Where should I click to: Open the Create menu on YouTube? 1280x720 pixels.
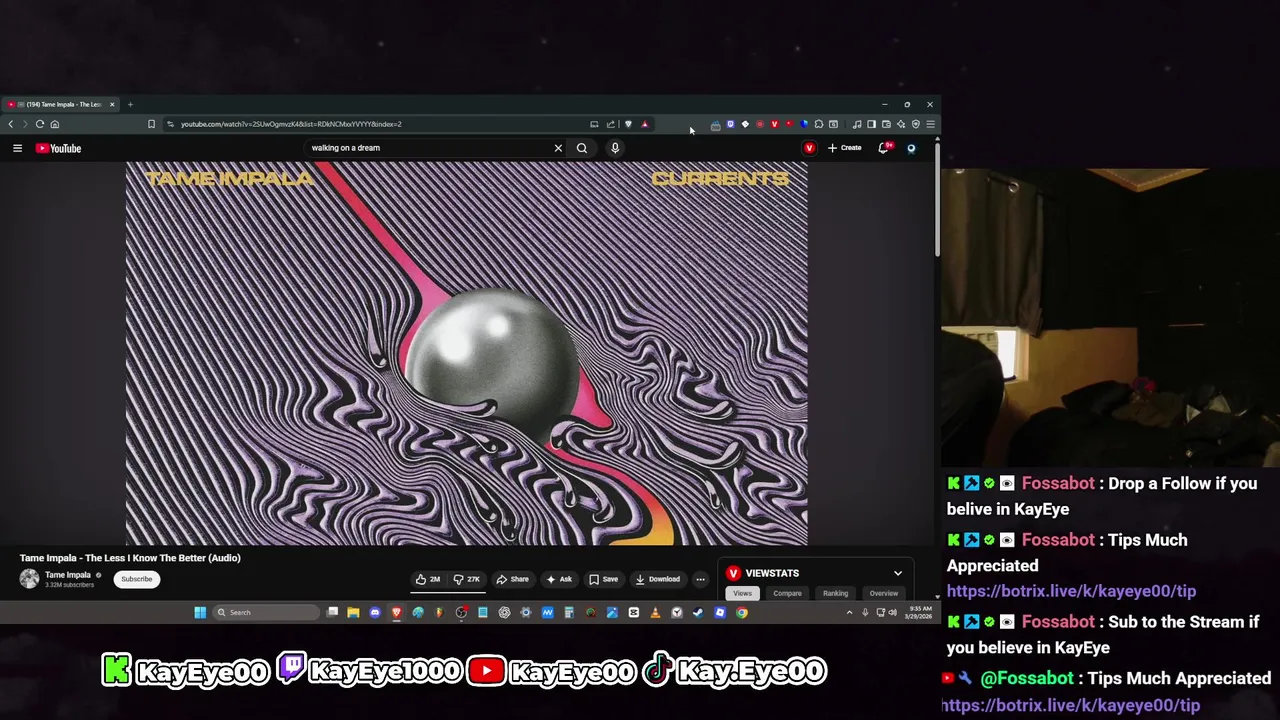coord(845,148)
